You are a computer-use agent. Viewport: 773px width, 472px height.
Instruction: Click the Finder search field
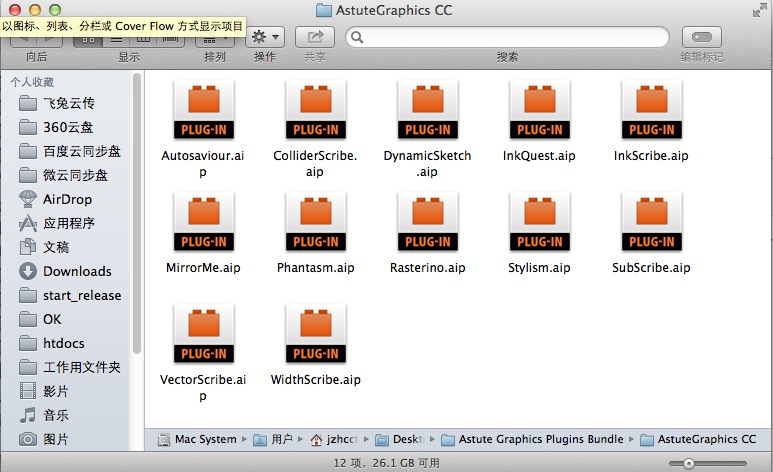[507, 37]
